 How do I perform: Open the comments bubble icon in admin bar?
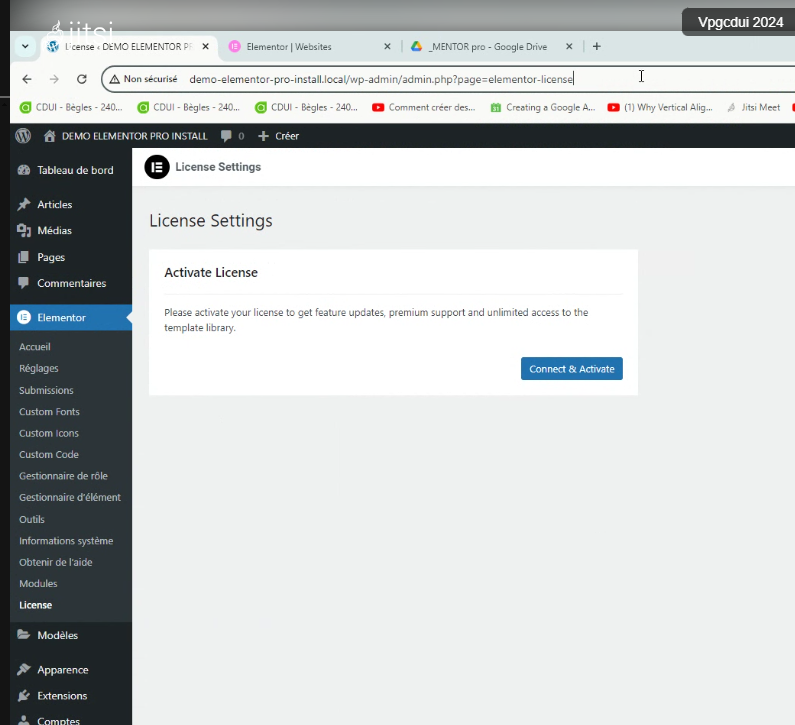(226, 136)
